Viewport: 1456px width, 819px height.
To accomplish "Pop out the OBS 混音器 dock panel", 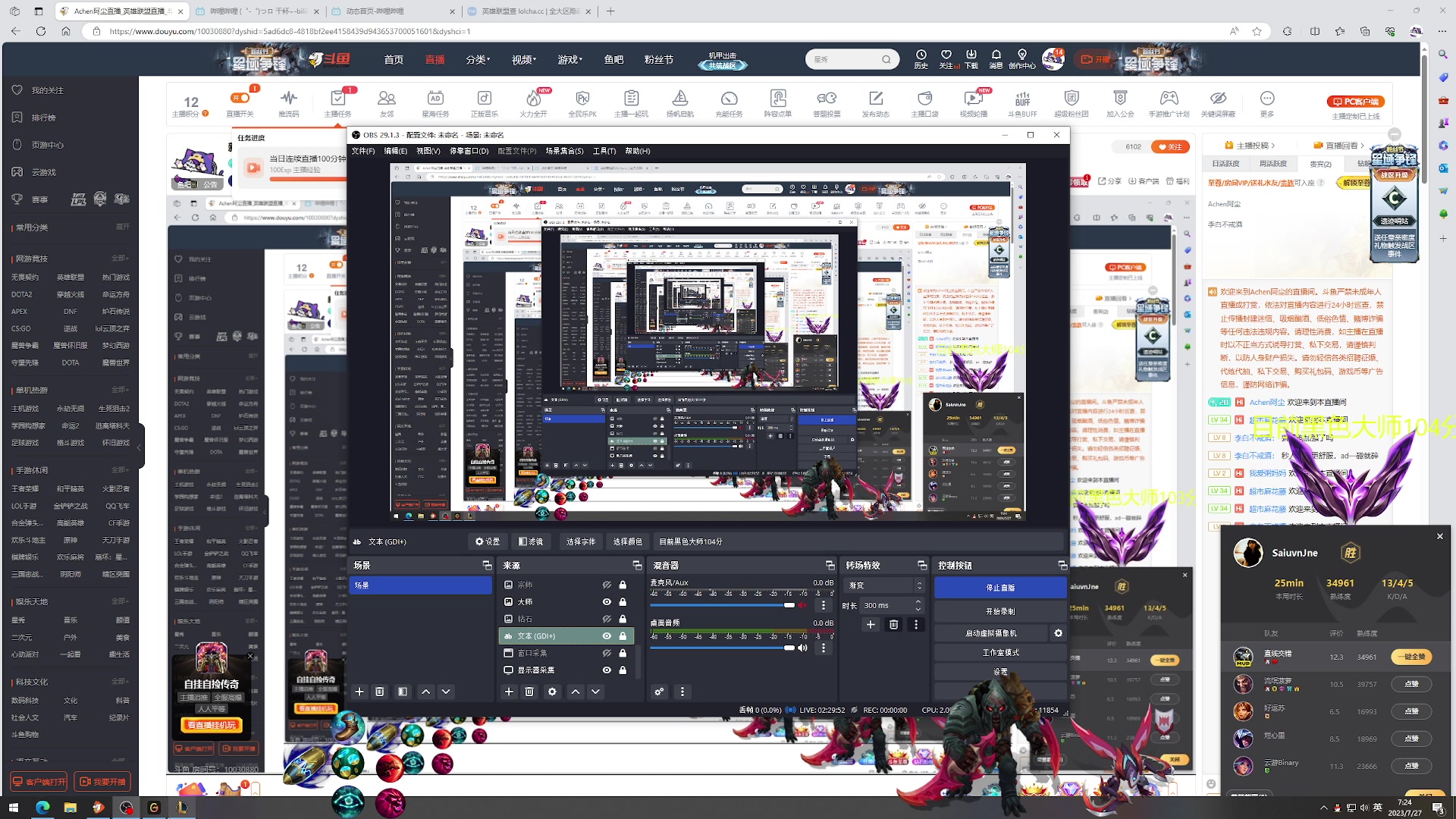I will coord(830,566).
